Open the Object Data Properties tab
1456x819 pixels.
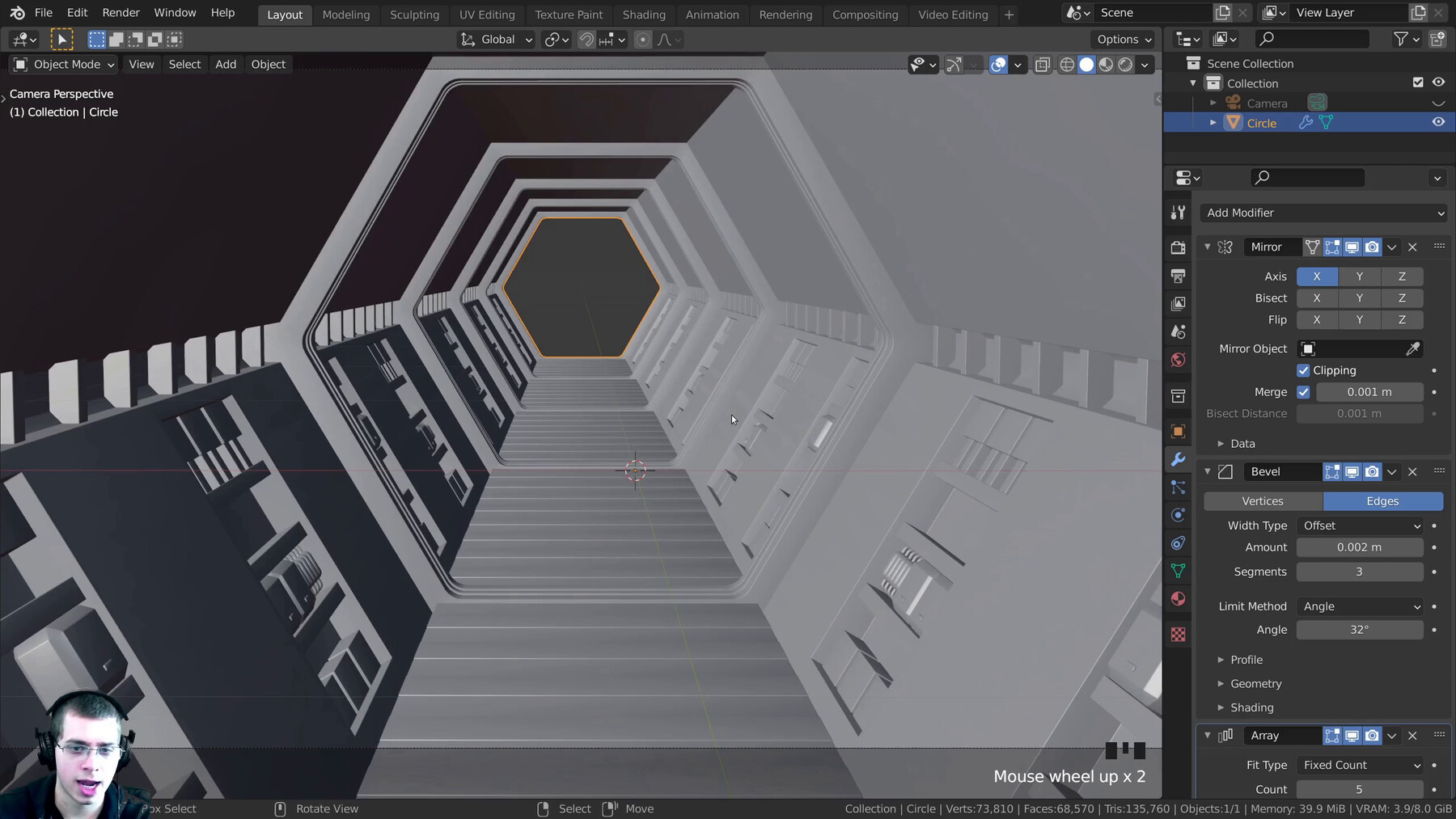(x=1178, y=570)
